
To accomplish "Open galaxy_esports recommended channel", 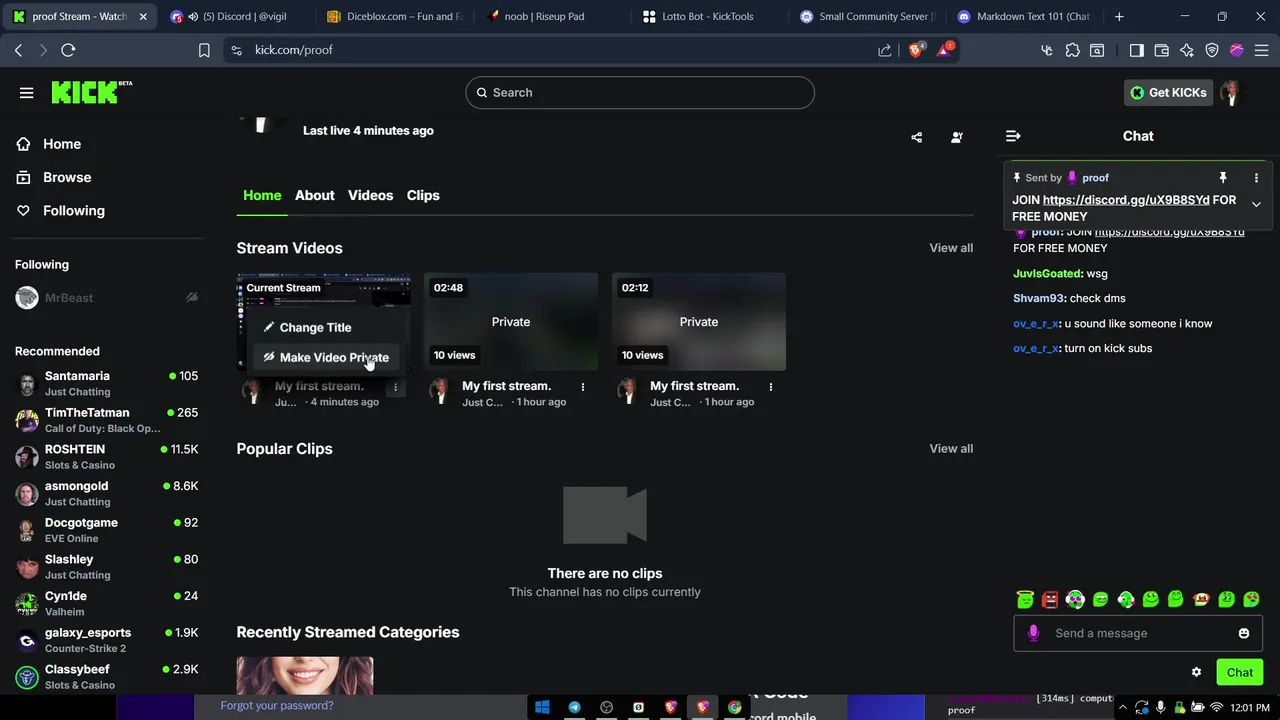I will (x=106, y=640).
